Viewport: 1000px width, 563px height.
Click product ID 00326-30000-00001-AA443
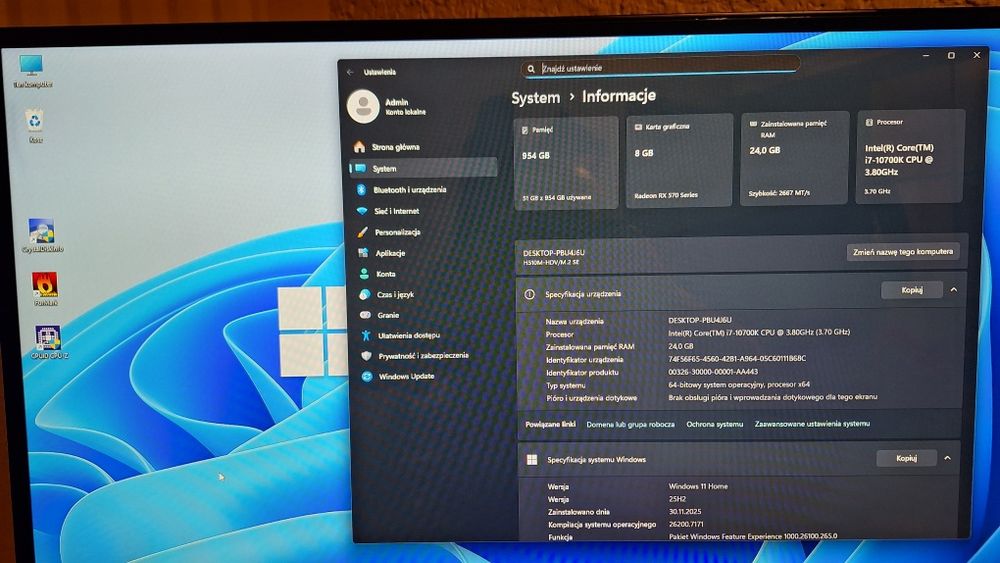[712, 372]
